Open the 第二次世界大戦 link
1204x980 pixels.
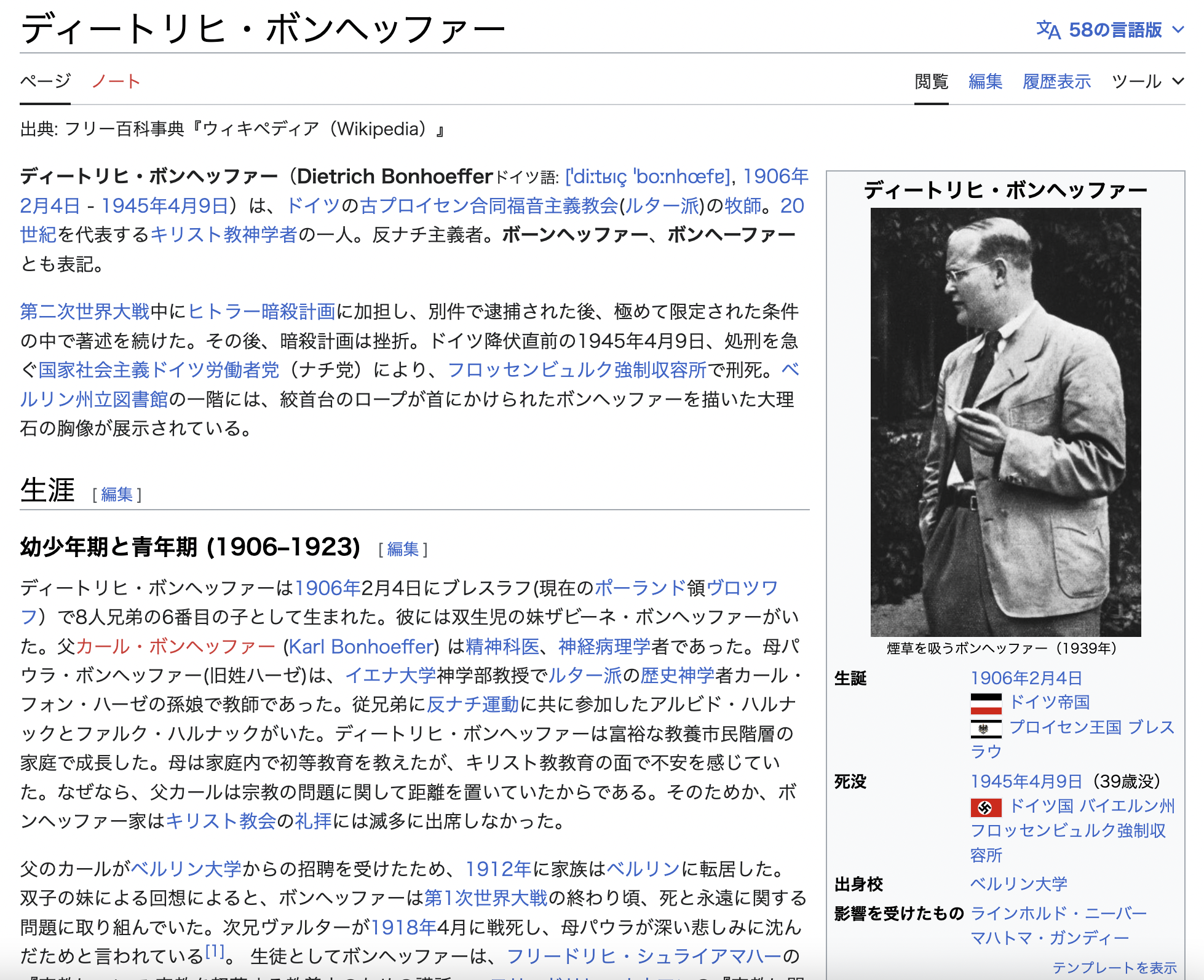[85, 312]
